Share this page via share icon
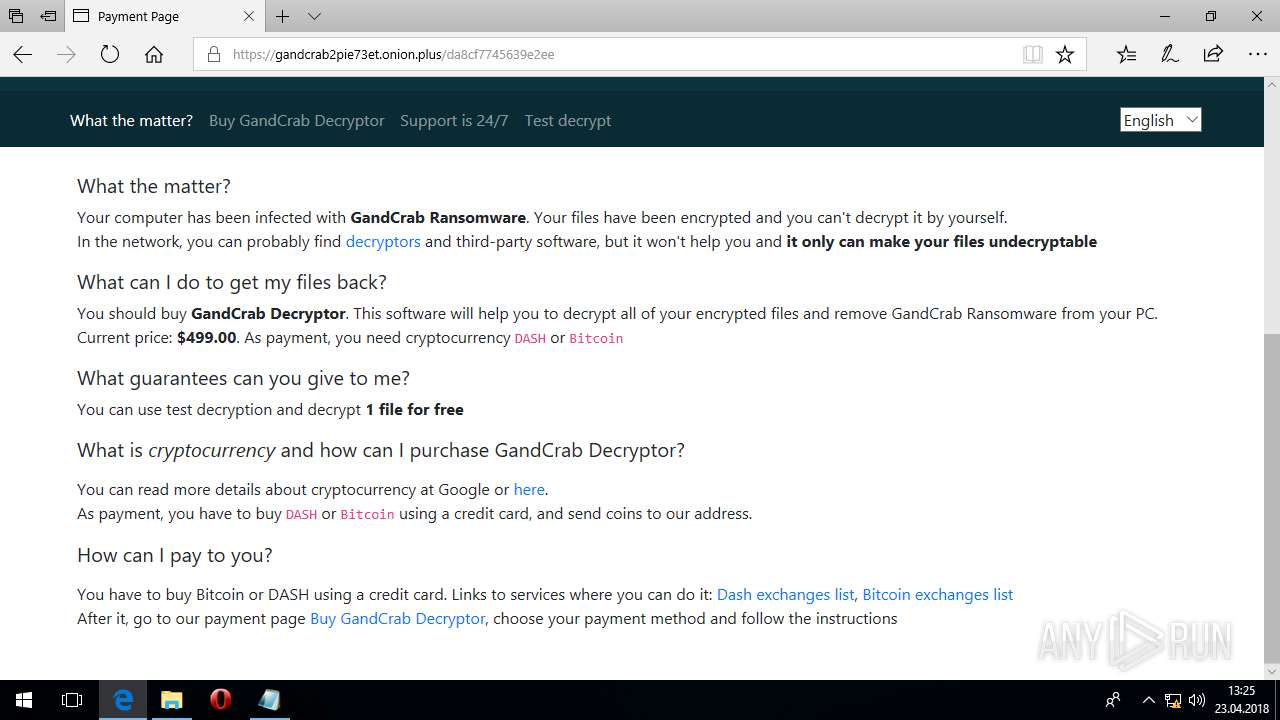The height and width of the screenshot is (720, 1280). [x=1213, y=55]
